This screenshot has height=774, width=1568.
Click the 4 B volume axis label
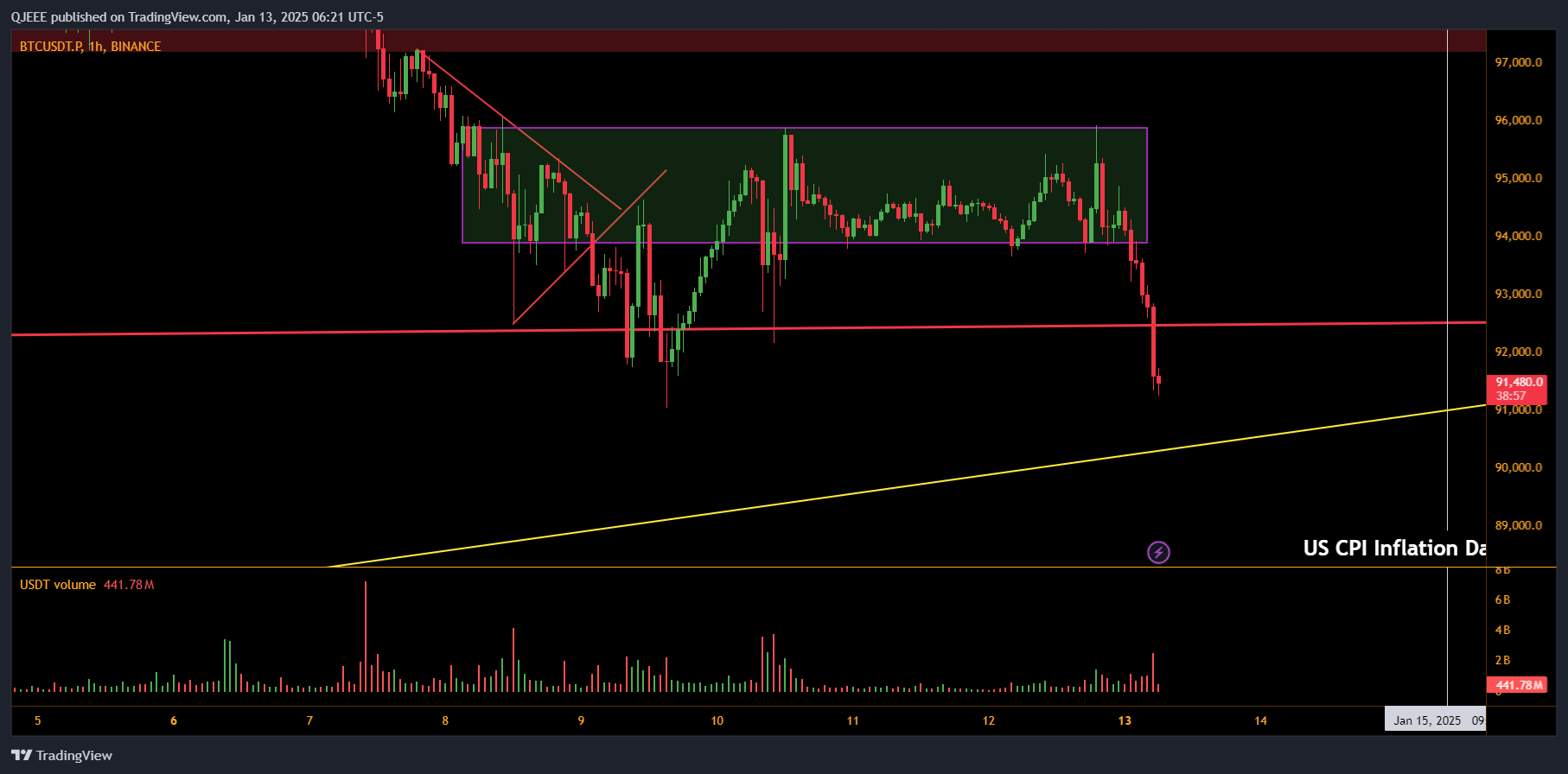click(x=1503, y=630)
